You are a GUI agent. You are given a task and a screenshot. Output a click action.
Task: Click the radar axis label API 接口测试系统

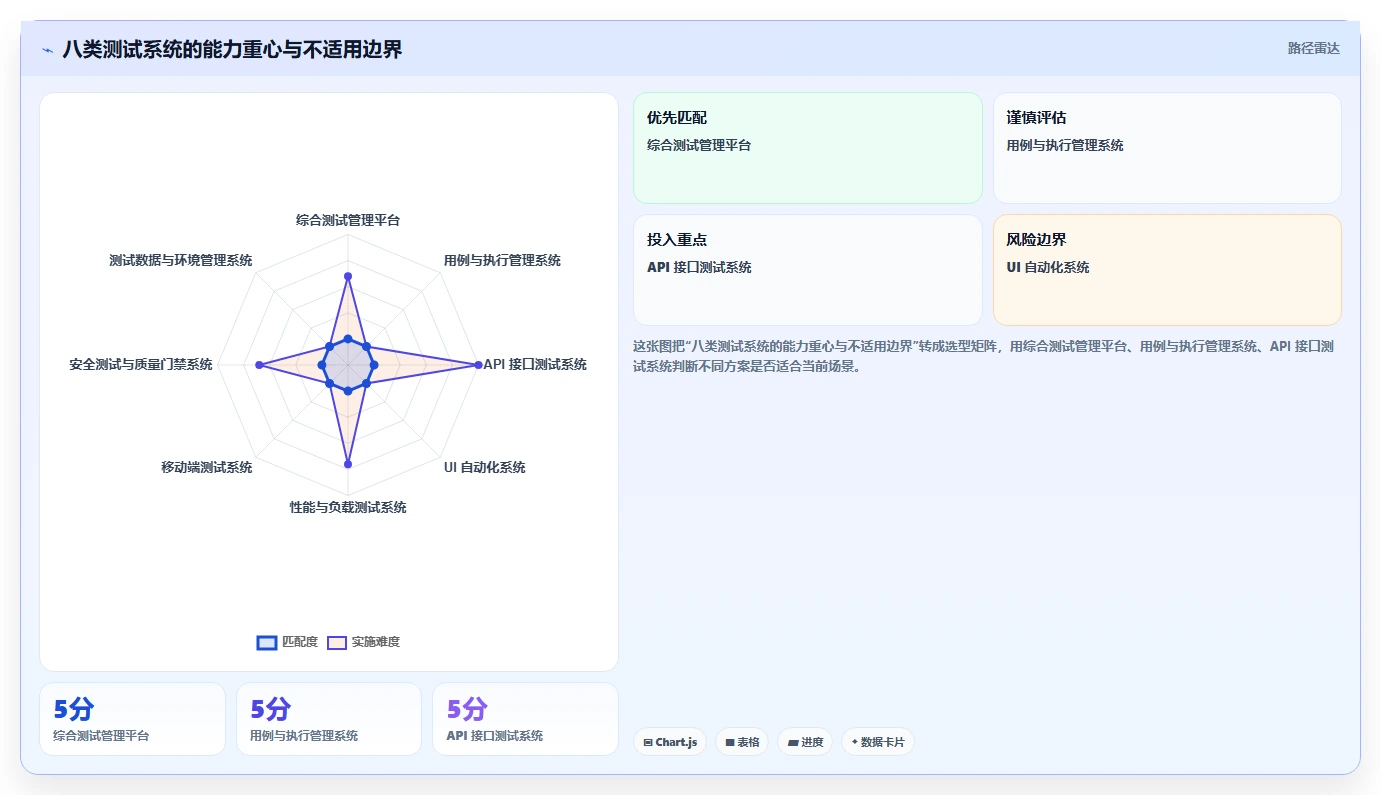pyautogui.click(x=535, y=364)
